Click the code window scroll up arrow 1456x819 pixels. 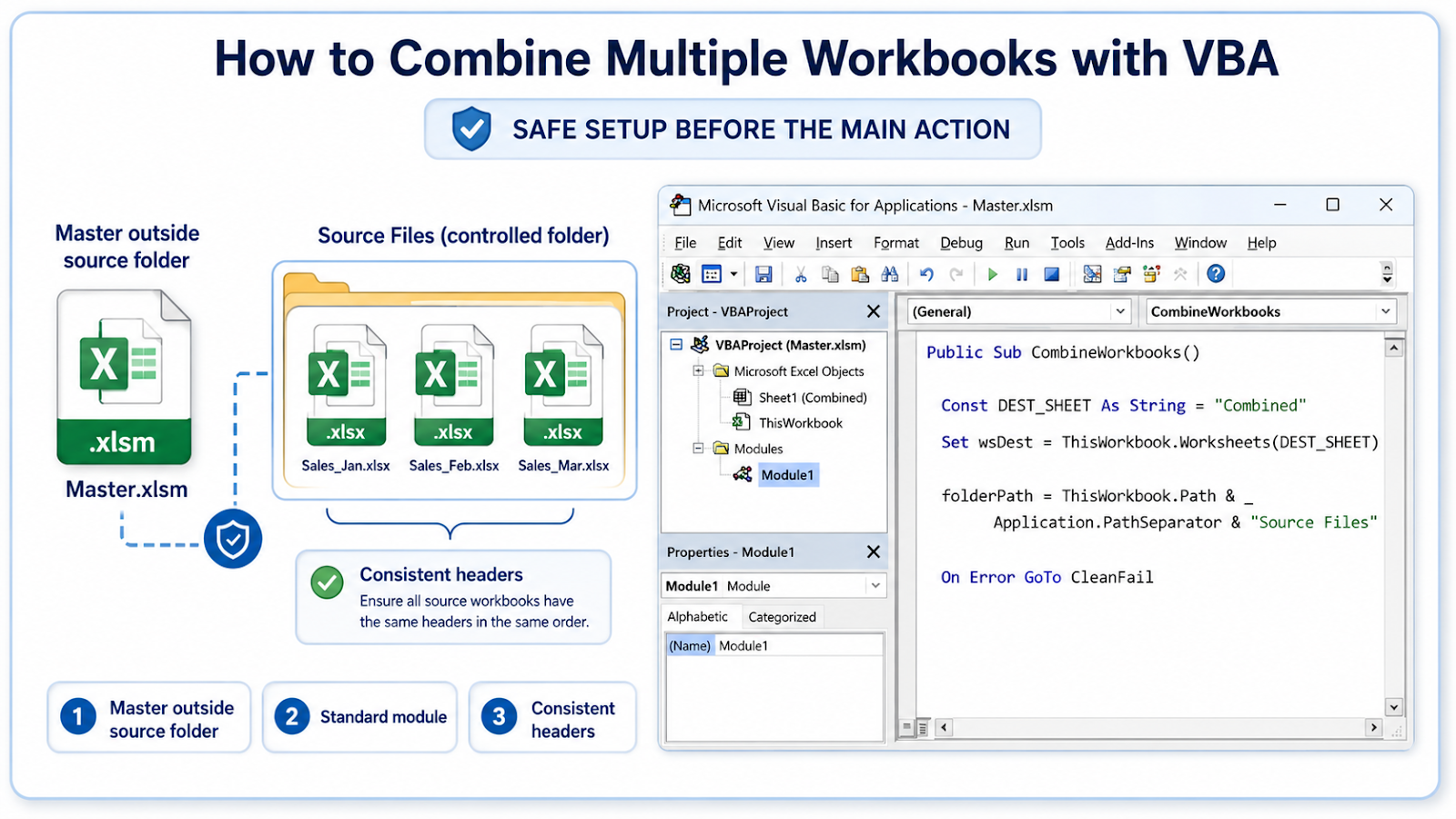coord(1393,348)
